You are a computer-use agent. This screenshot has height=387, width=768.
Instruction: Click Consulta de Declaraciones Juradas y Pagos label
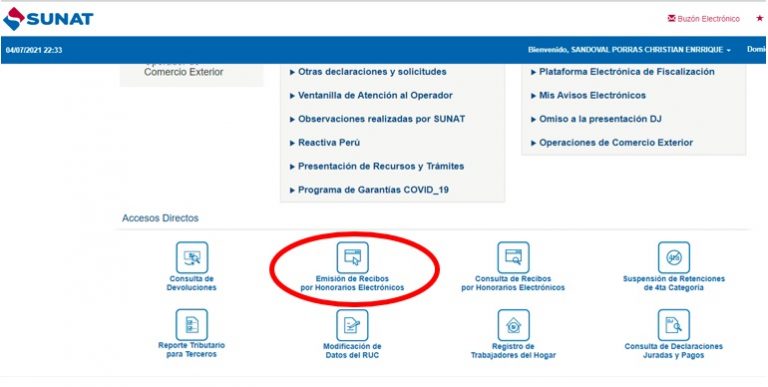point(673,351)
